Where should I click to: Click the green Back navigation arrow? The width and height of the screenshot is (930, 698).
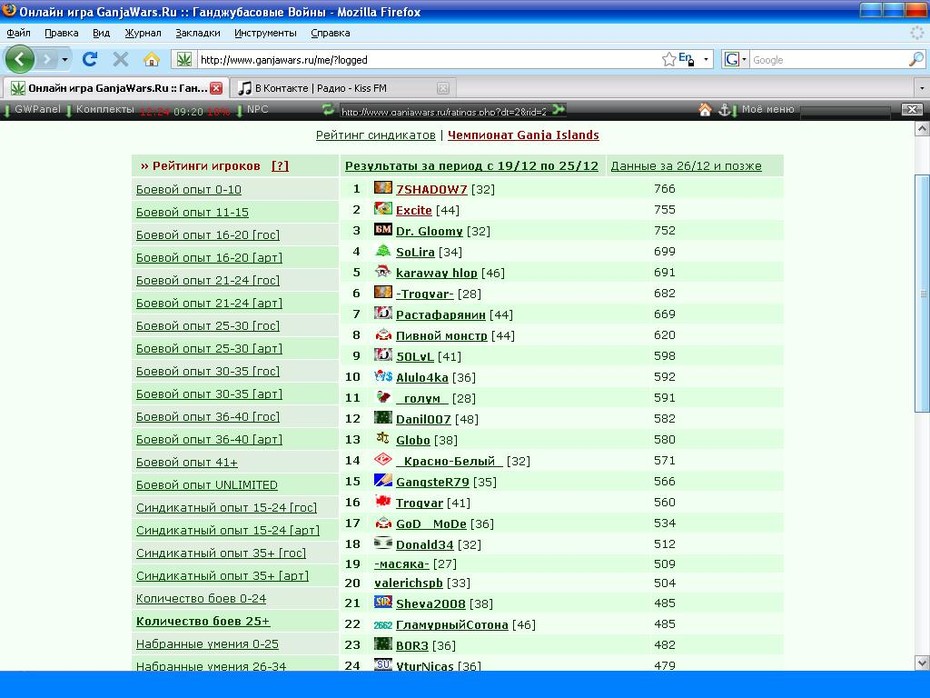pos(19,59)
